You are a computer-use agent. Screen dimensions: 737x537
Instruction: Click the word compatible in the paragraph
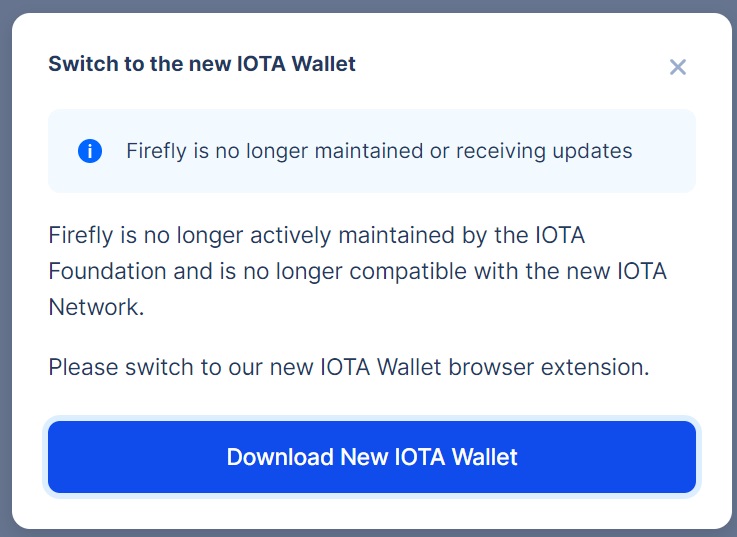408,272
